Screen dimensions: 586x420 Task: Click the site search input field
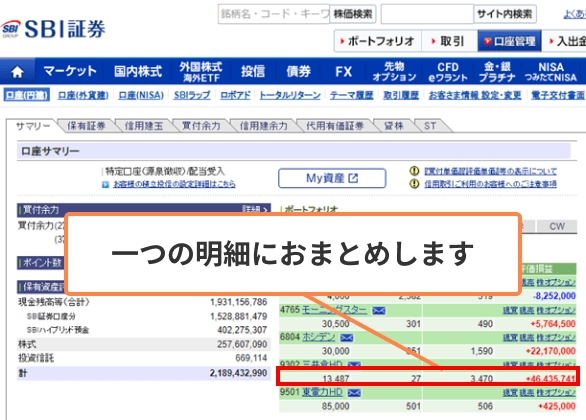(x=427, y=14)
